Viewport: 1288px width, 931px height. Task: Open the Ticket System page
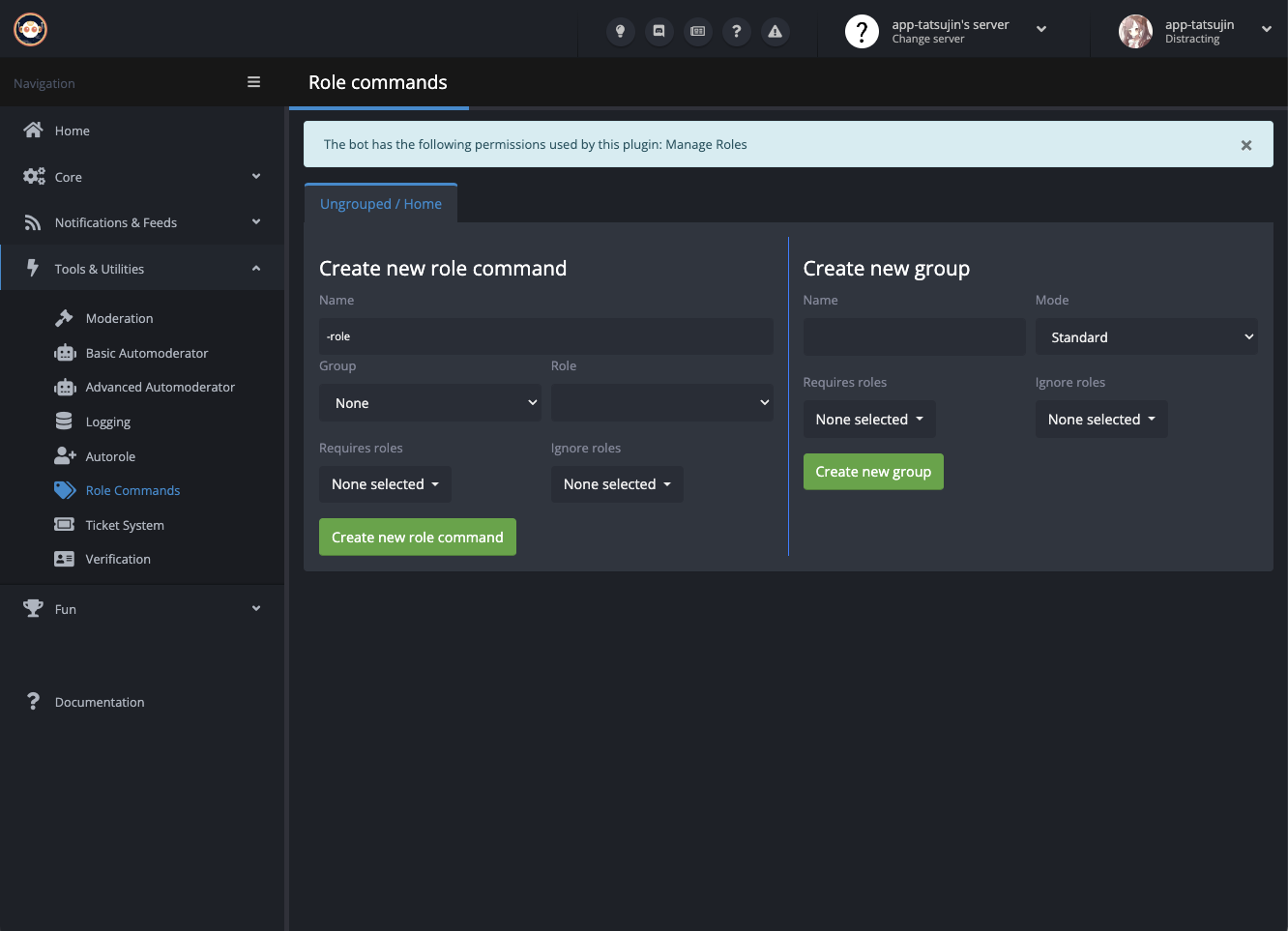coord(125,525)
